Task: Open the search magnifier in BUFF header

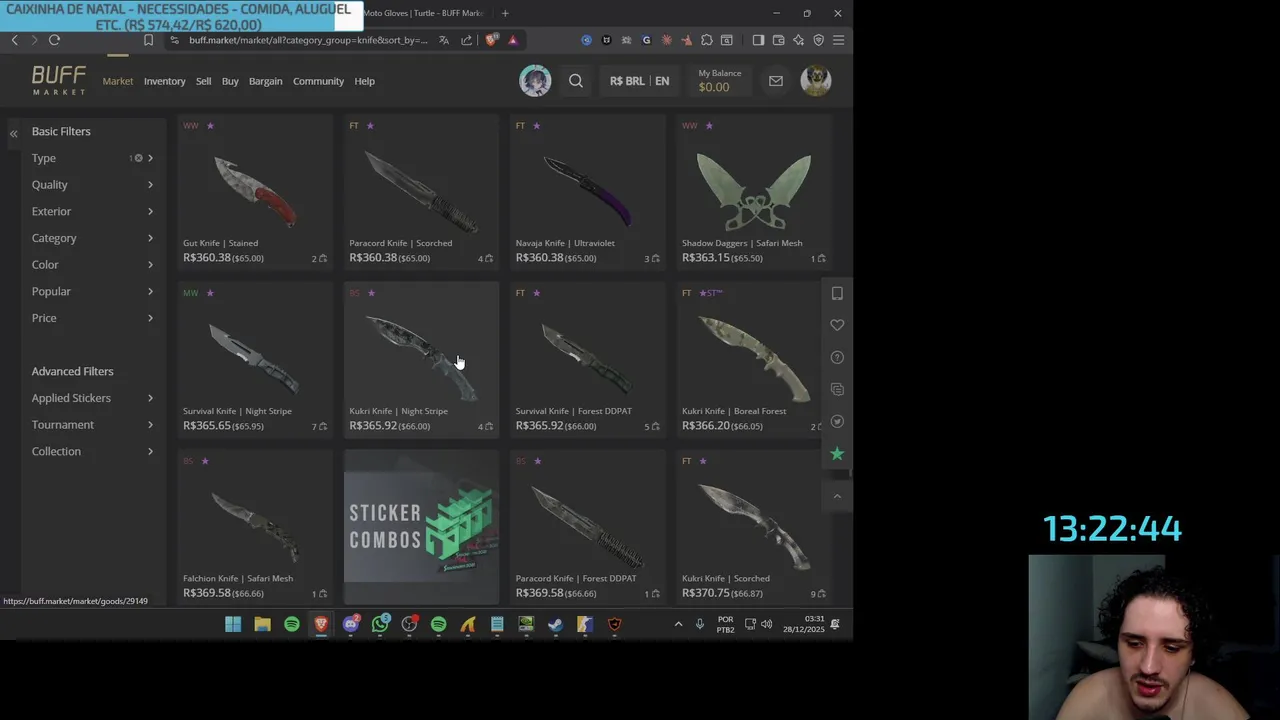Action: pyautogui.click(x=576, y=81)
